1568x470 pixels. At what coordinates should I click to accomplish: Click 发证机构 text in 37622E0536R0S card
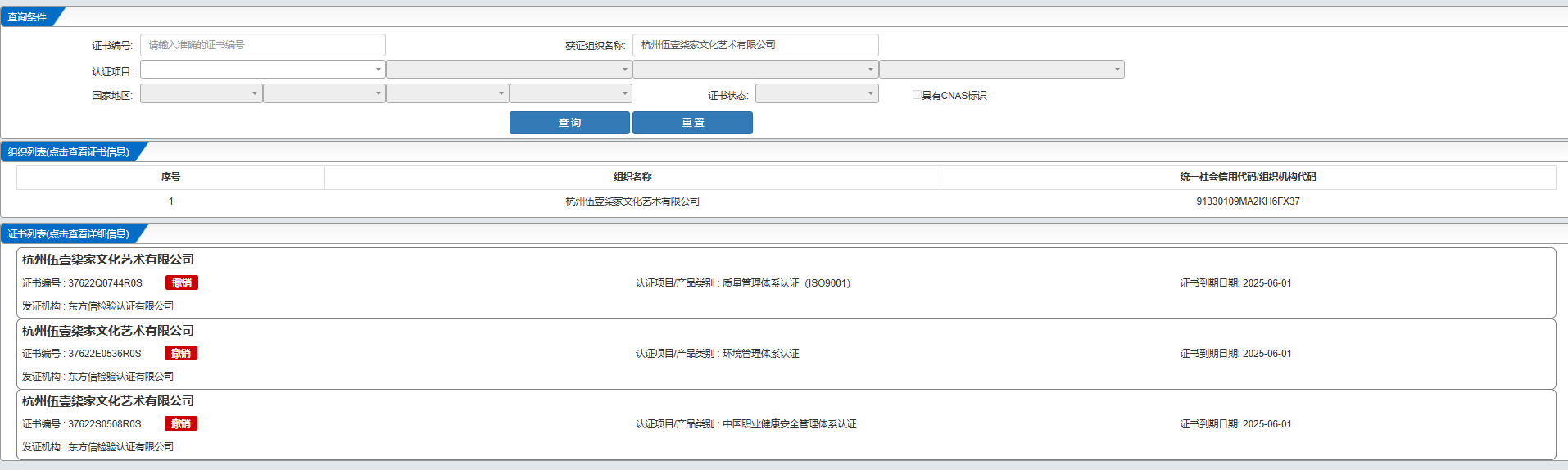tap(97, 377)
